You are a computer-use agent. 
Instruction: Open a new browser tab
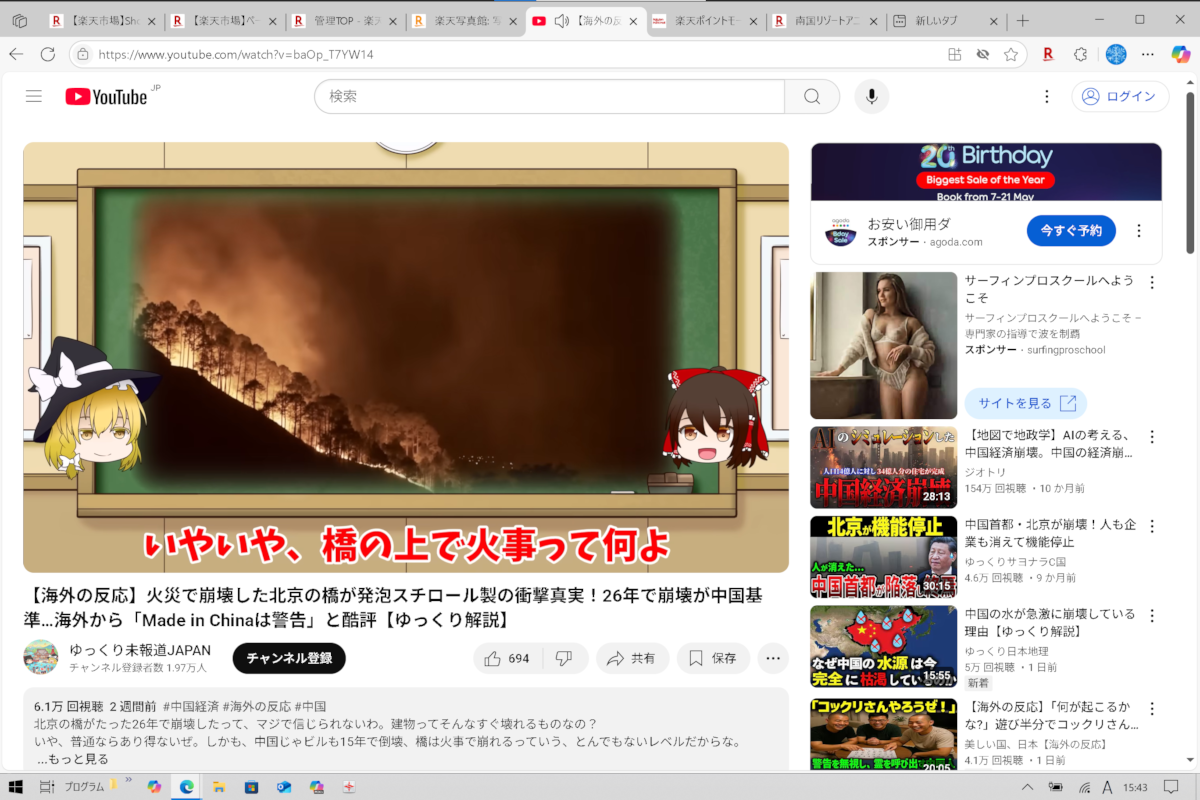point(1023,20)
